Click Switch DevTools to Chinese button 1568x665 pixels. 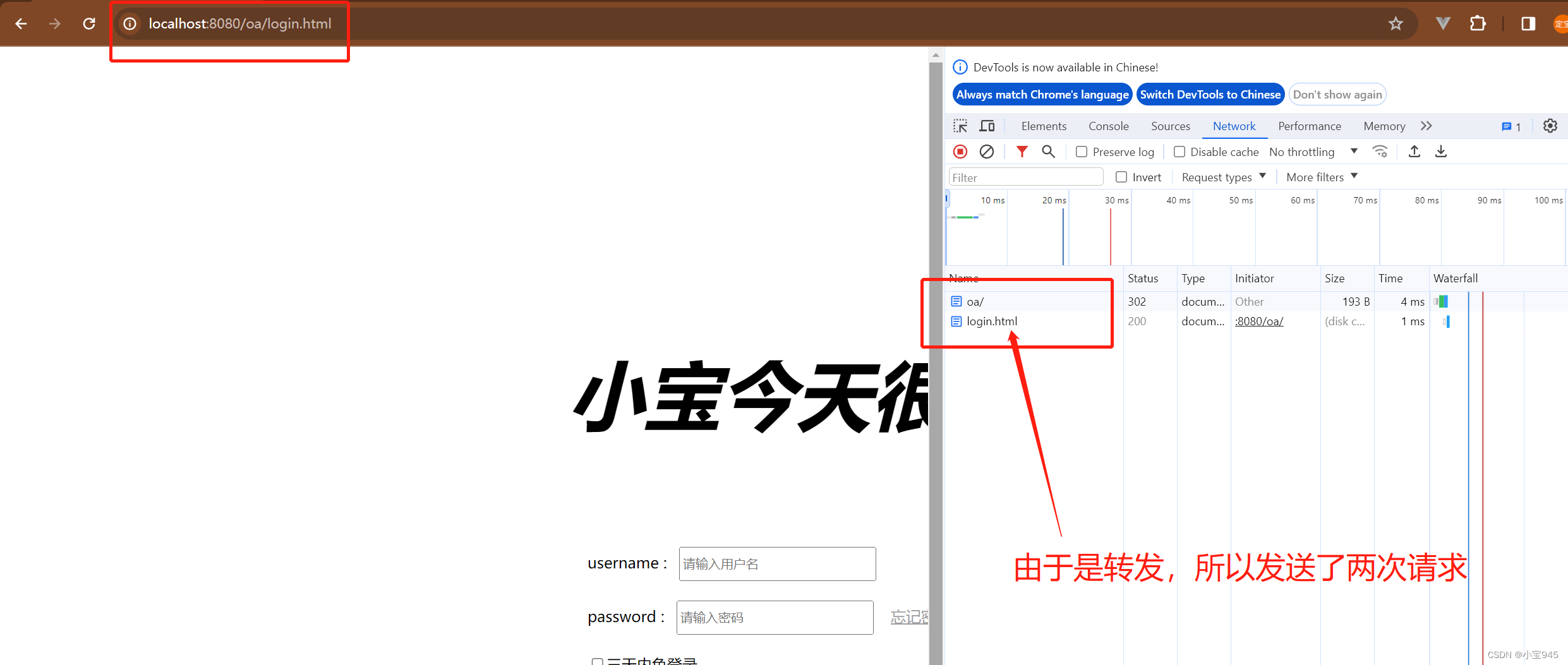1210,95
